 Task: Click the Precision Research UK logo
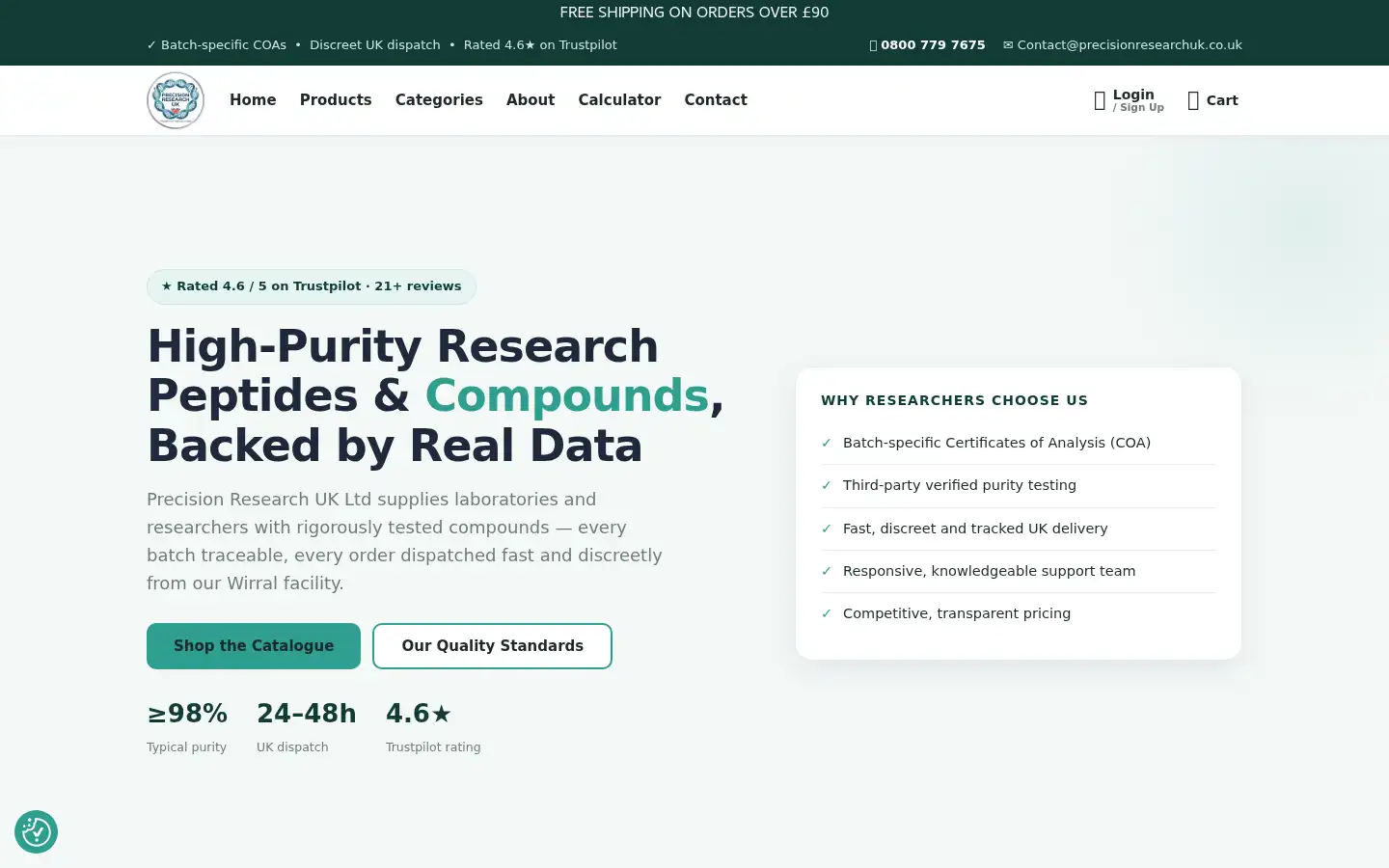coord(176,100)
